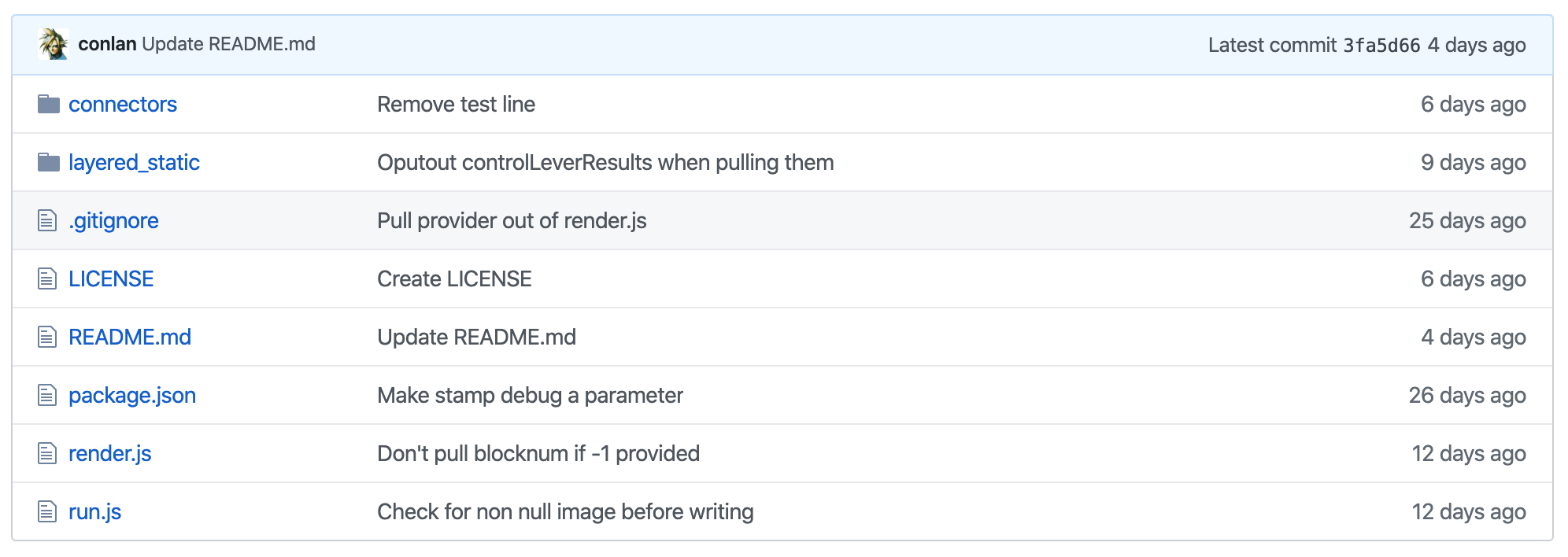Open the connectors folder link
Image resolution: width=1568 pixels, height=557 pixels.
coord(123,104)
